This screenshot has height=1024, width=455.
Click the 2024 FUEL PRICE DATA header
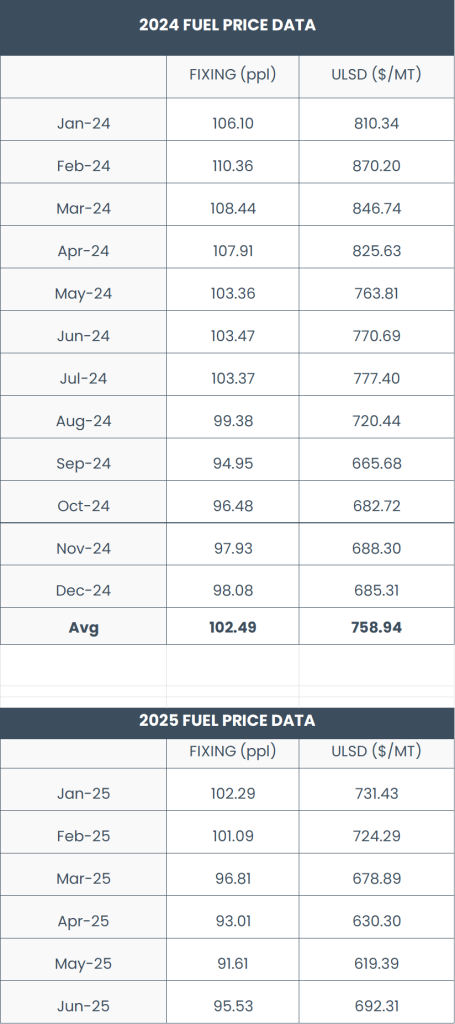227,25
